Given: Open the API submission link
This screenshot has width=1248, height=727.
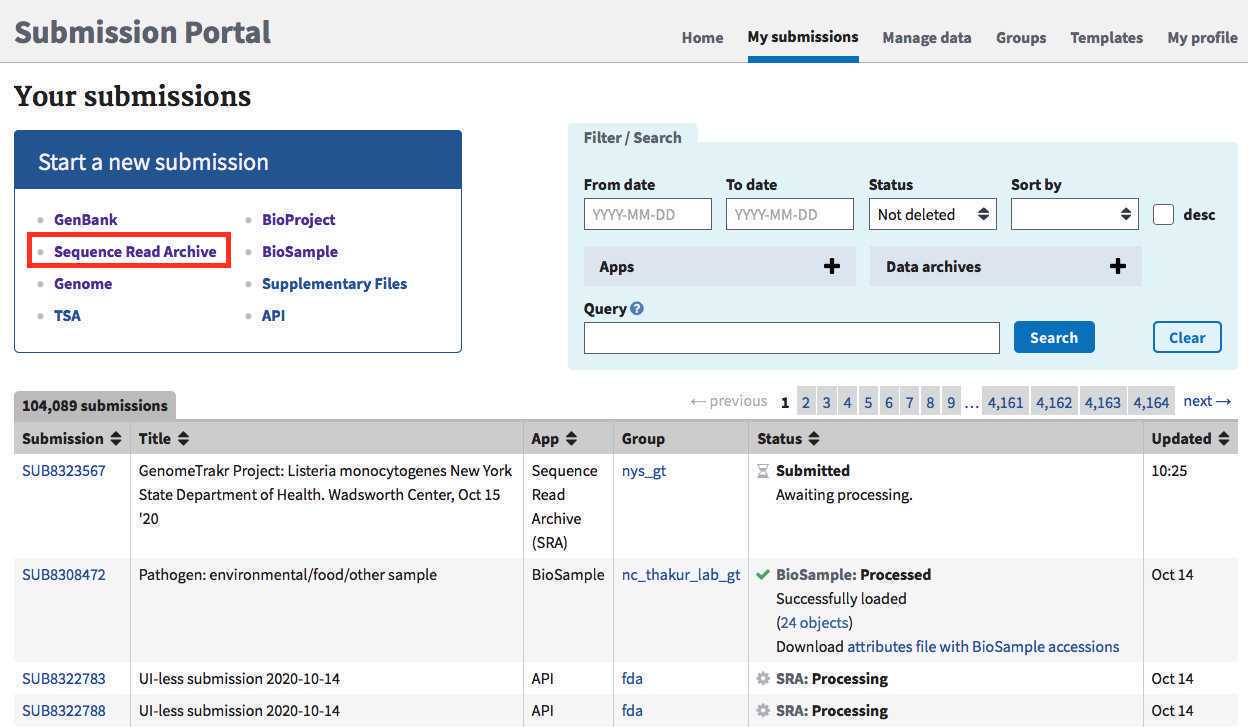Looking at the screenshot, I should point(273,315).
